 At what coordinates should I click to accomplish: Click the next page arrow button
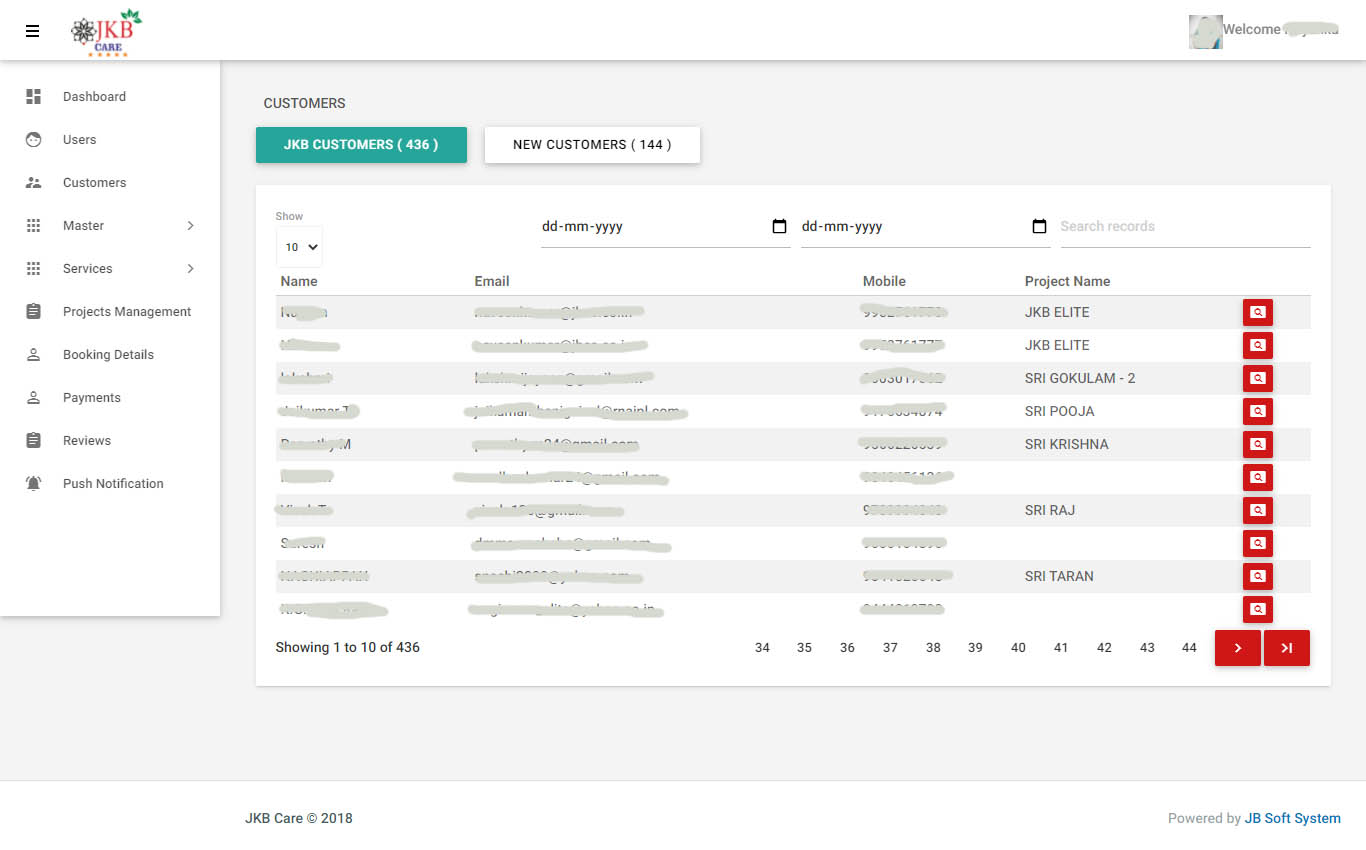pos(1238,648)
